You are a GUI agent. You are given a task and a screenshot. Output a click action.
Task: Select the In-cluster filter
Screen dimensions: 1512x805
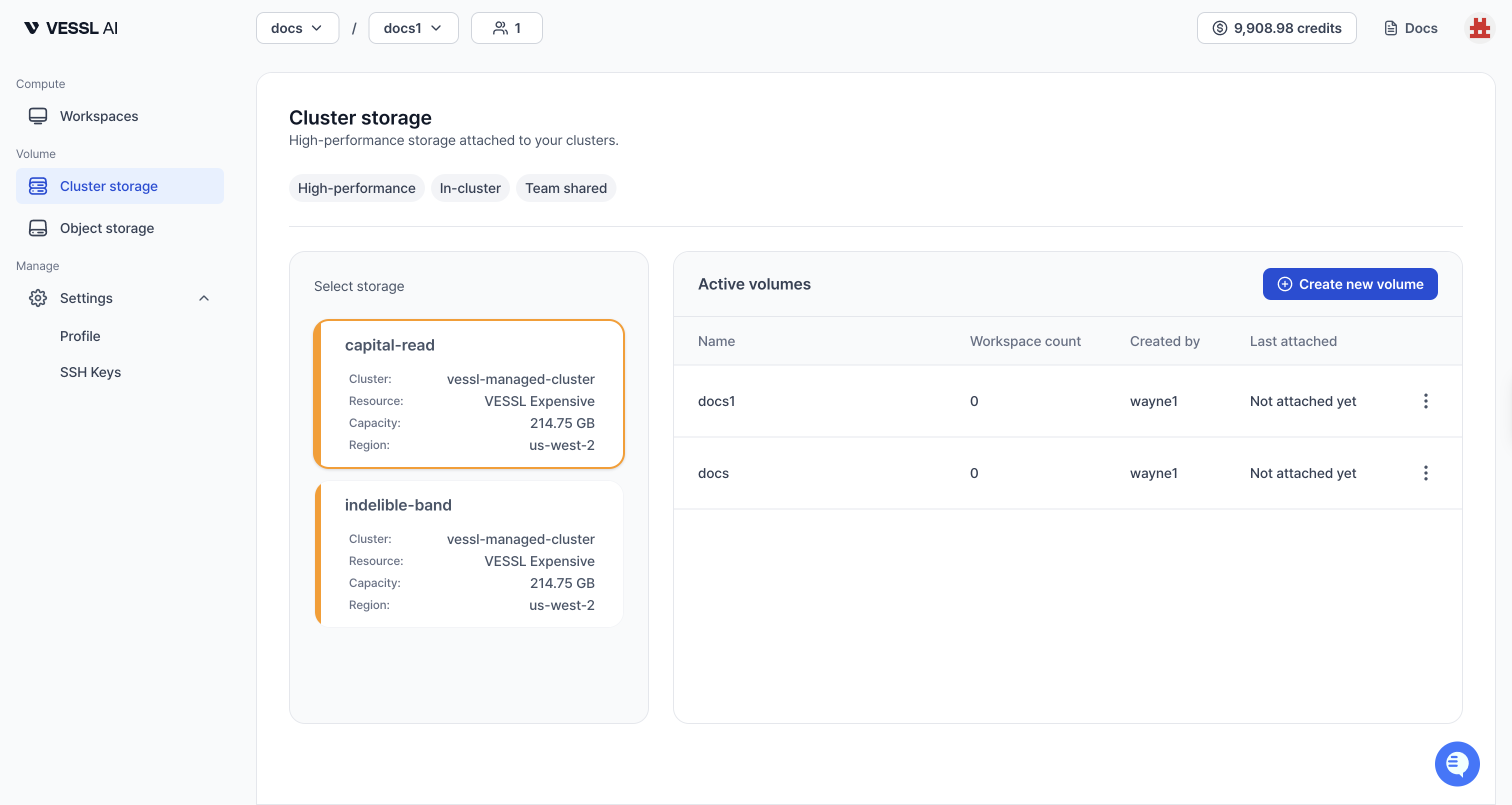469,188
